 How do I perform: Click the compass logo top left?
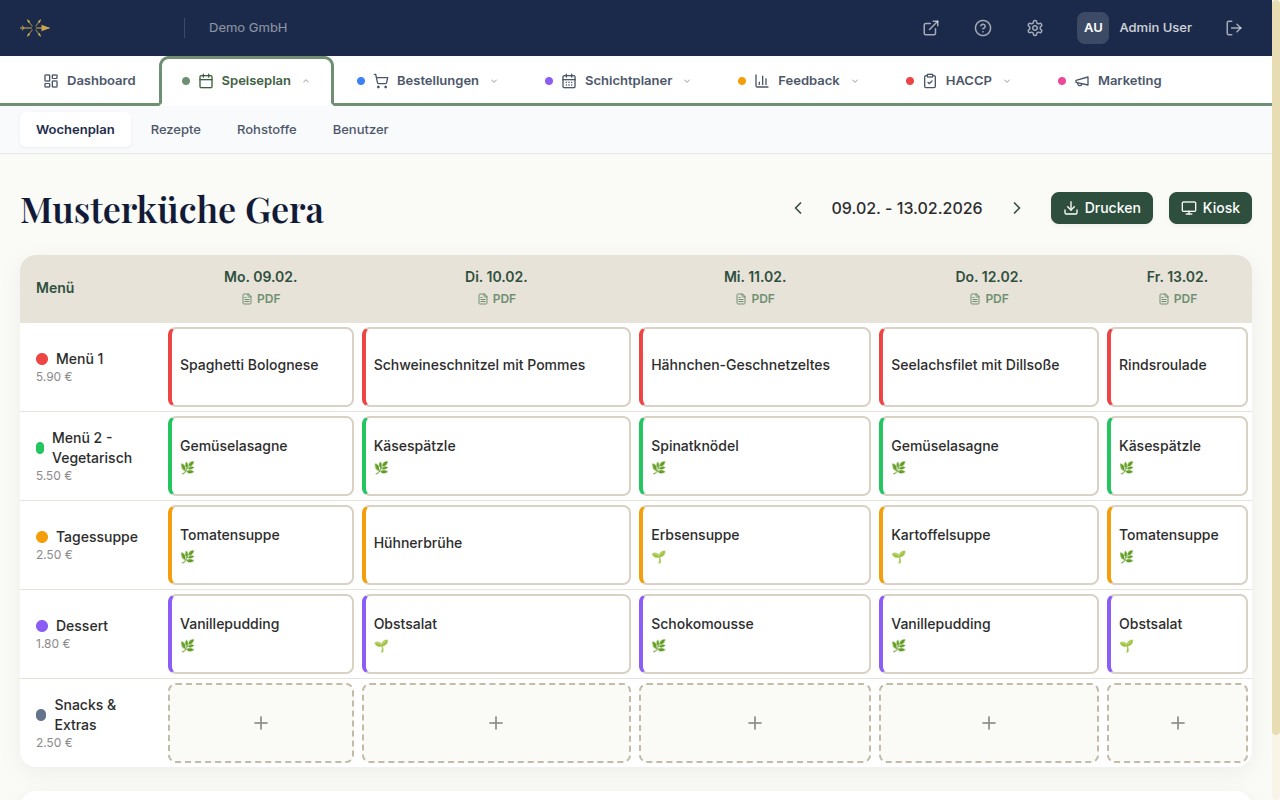(x=36, y=27)
